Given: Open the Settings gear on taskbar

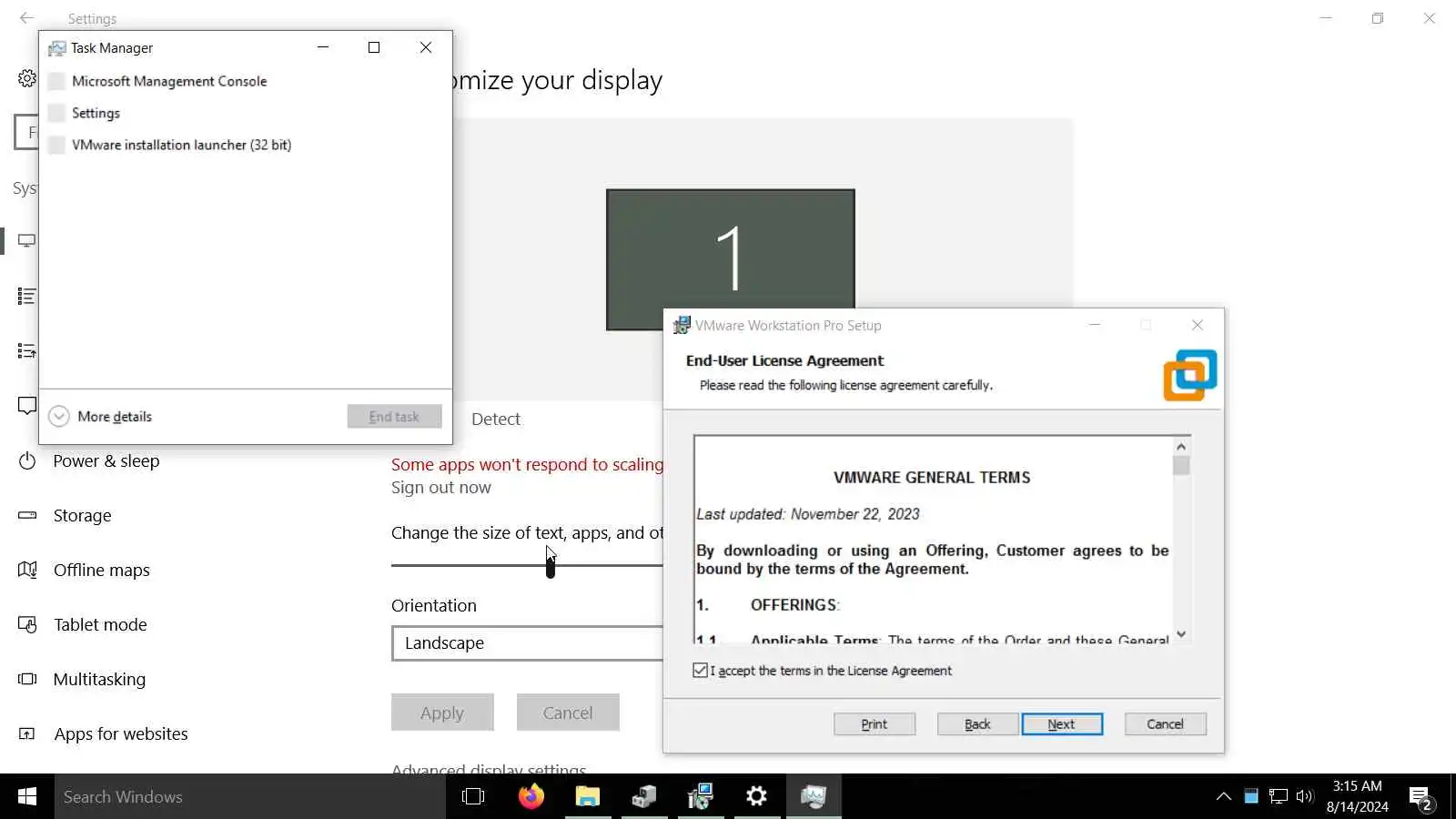Looking at the screenshot, I should click(756, 797).
